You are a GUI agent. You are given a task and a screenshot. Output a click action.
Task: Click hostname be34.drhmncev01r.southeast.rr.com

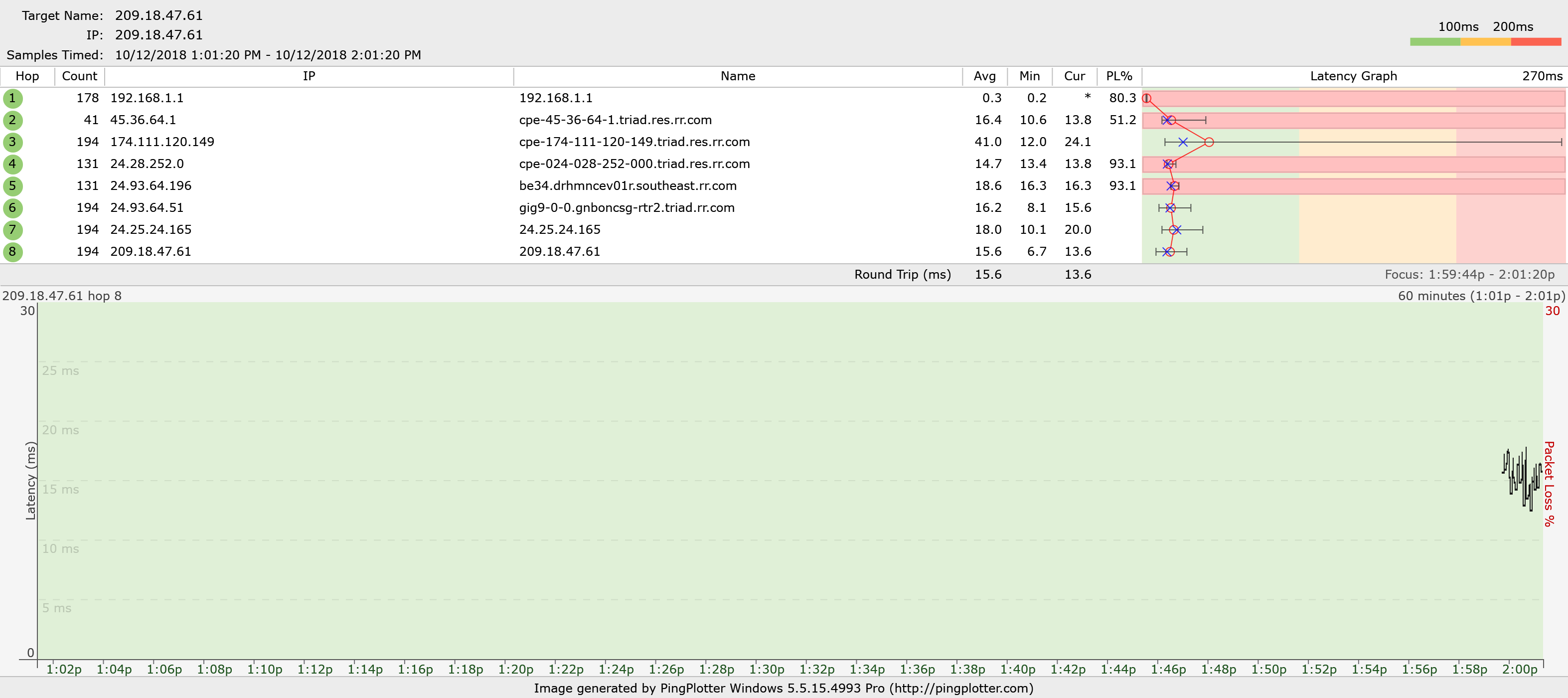pyautogui.click(x=627, y=186)
